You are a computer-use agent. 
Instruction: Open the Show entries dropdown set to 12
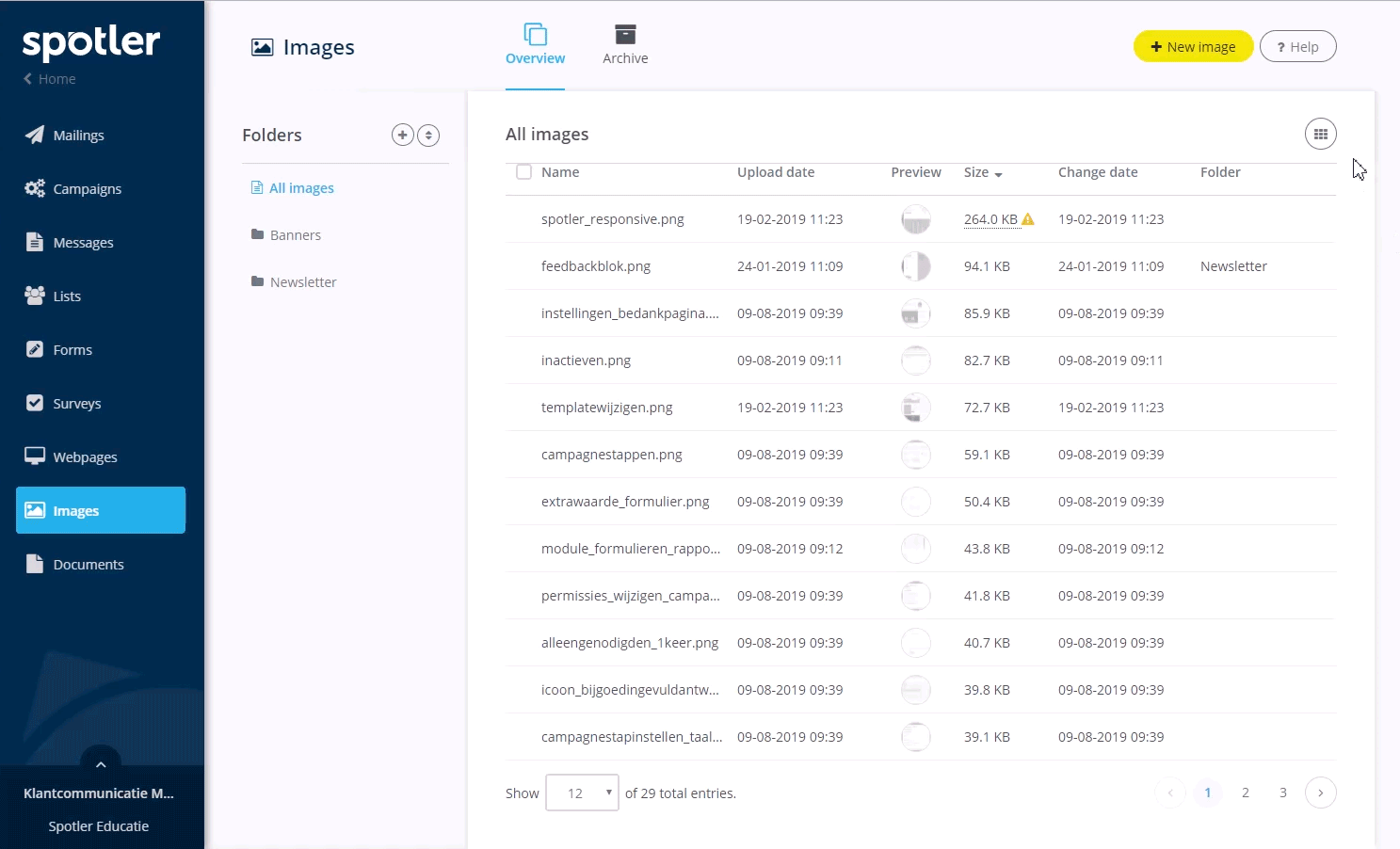coord(581,793)
